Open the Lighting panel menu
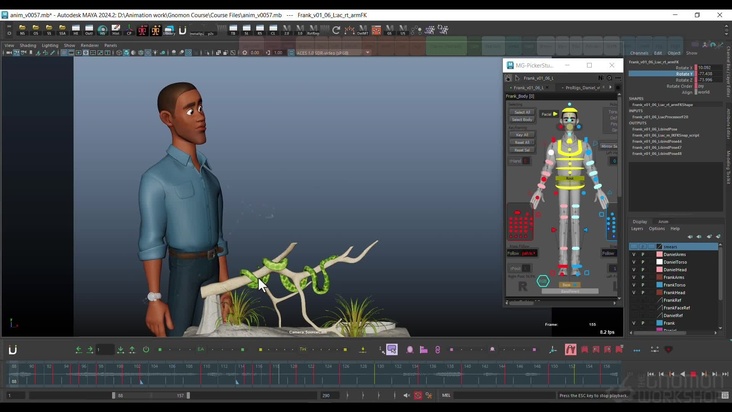732x412 pixels. [x=49, y=45]
